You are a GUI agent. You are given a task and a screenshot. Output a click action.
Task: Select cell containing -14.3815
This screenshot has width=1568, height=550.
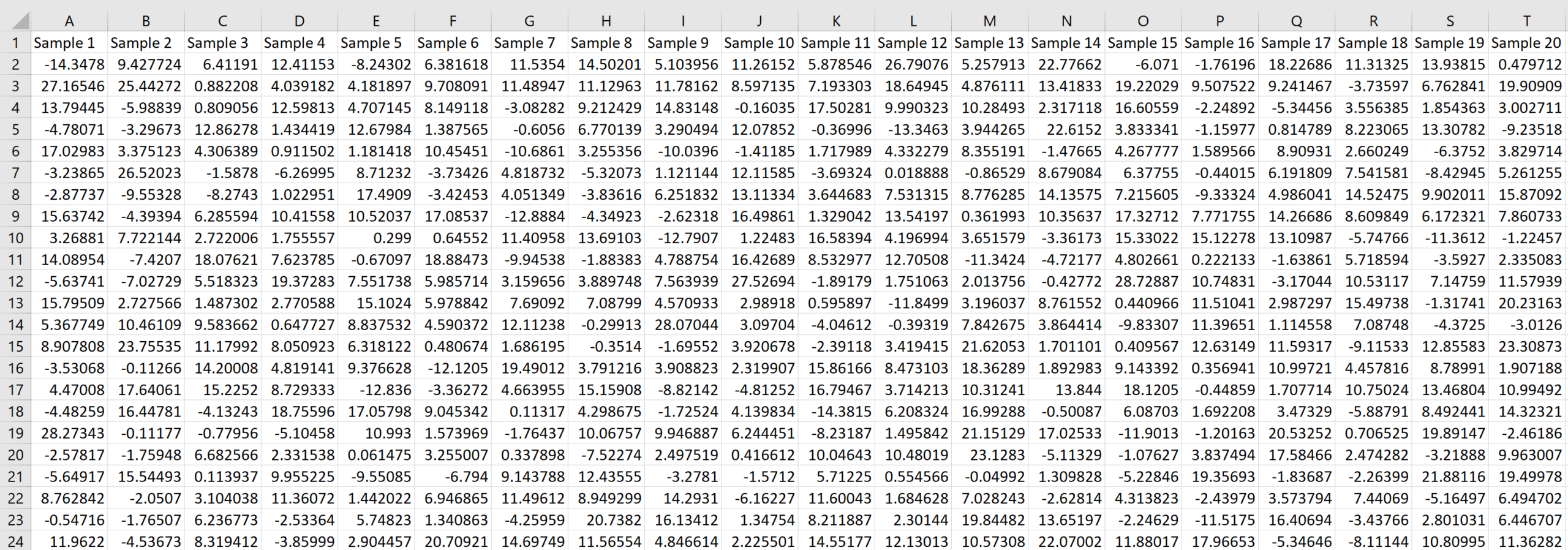click(836, 412)
